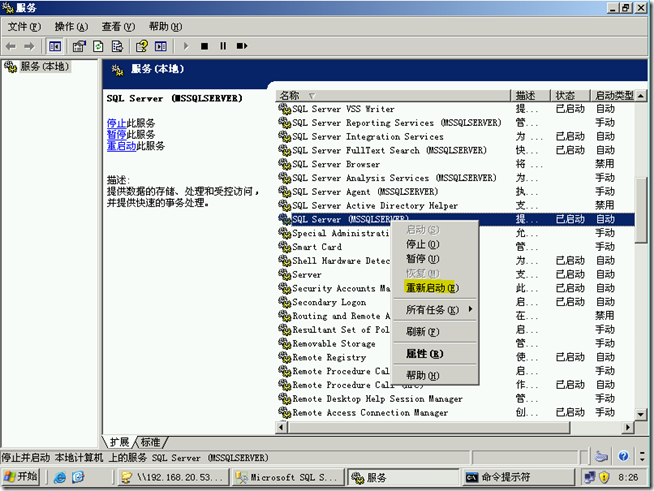This screenshot has height=491, width=654.
Task: Click the 开始 Start button
Action: (x=21, y=477)
